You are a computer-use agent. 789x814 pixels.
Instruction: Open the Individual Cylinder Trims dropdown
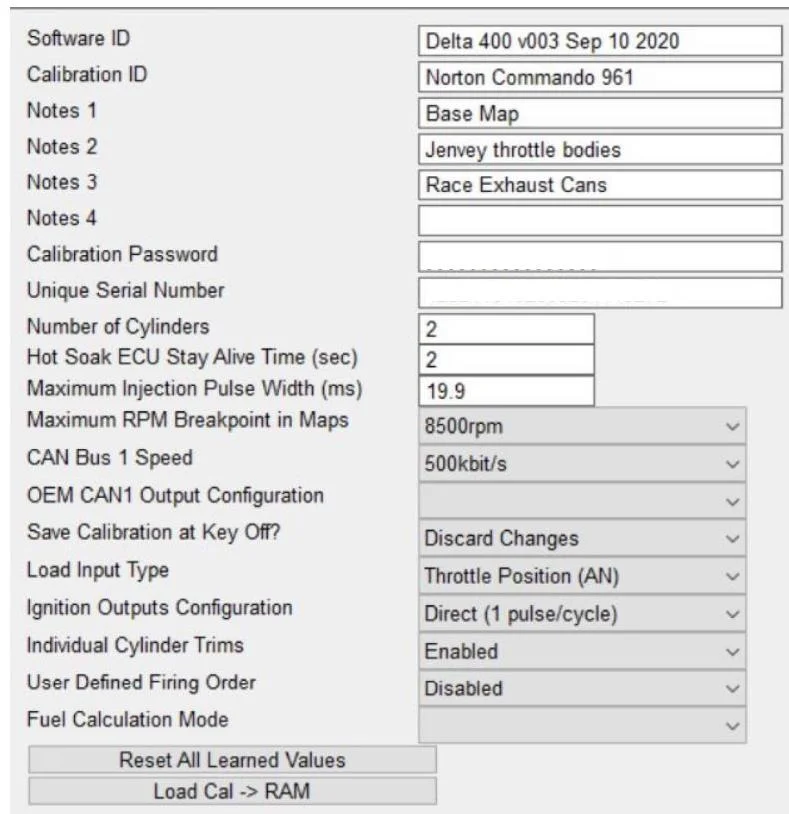point(581,651)
